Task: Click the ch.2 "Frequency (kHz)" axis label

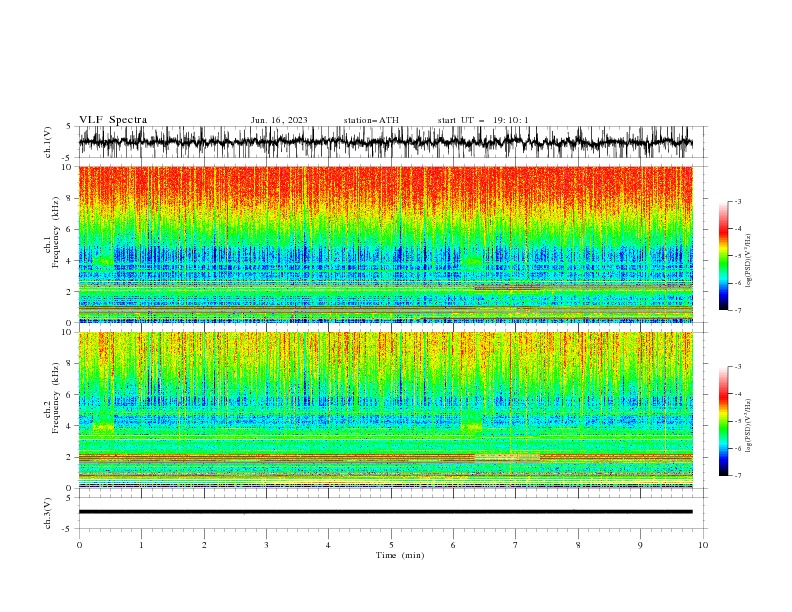Action: pos(54,398)
